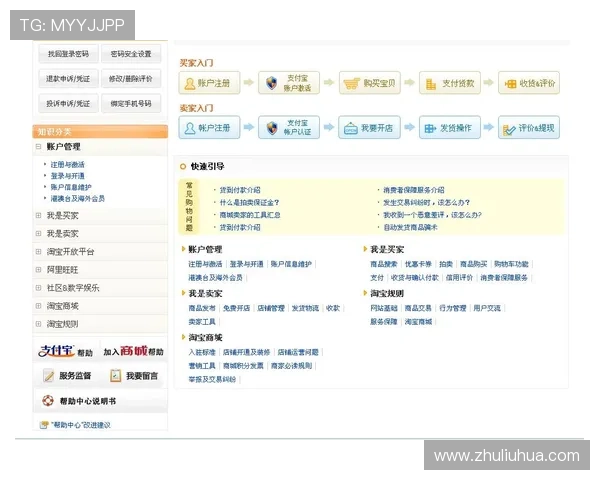Open the 消费者保障服务介绍 link
The width and height of the screenshot is (600, 480).
pyautogui.click(x=414, y=190)
